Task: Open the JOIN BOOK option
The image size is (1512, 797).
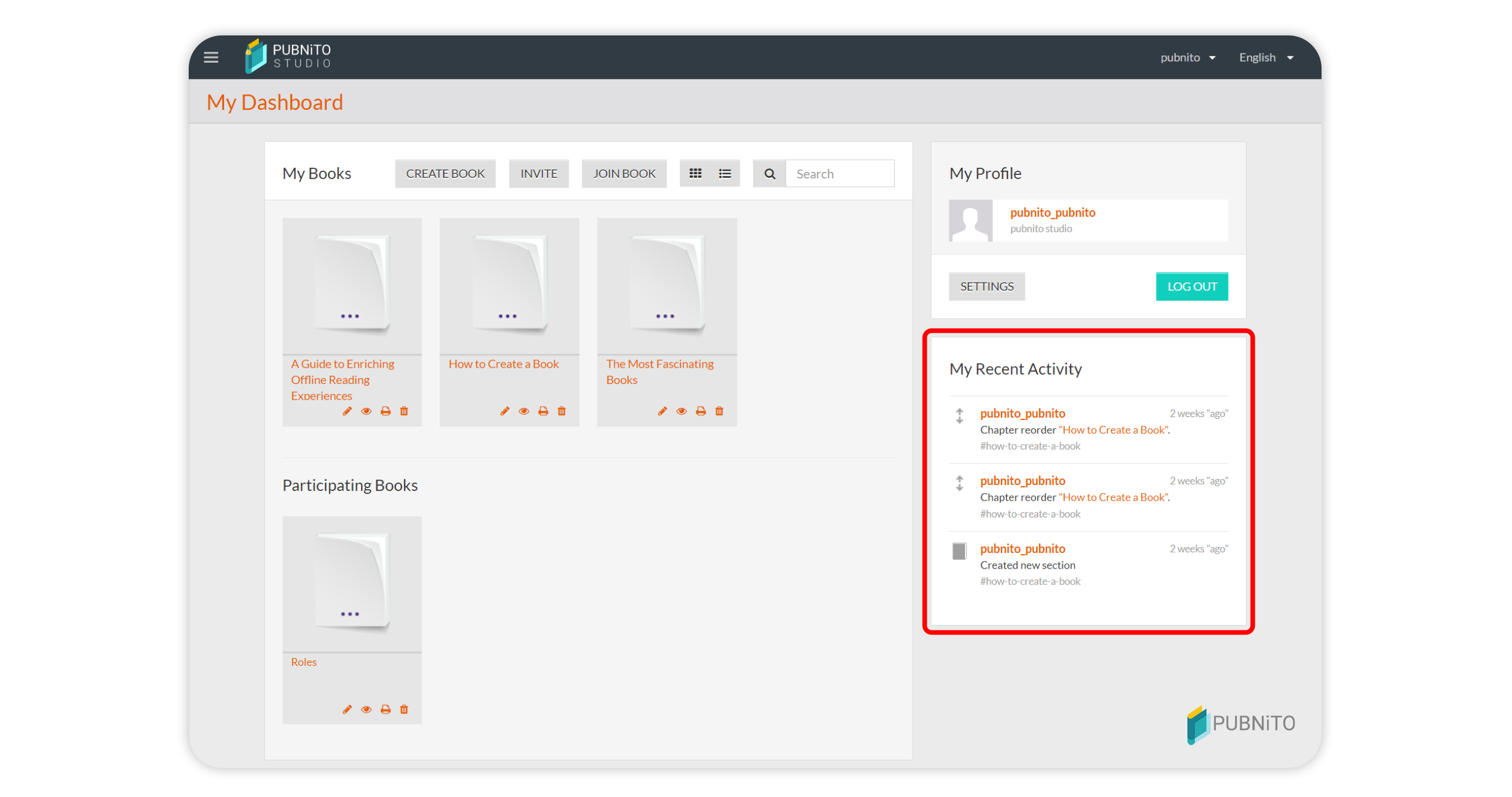Action: tap(624, 174)
